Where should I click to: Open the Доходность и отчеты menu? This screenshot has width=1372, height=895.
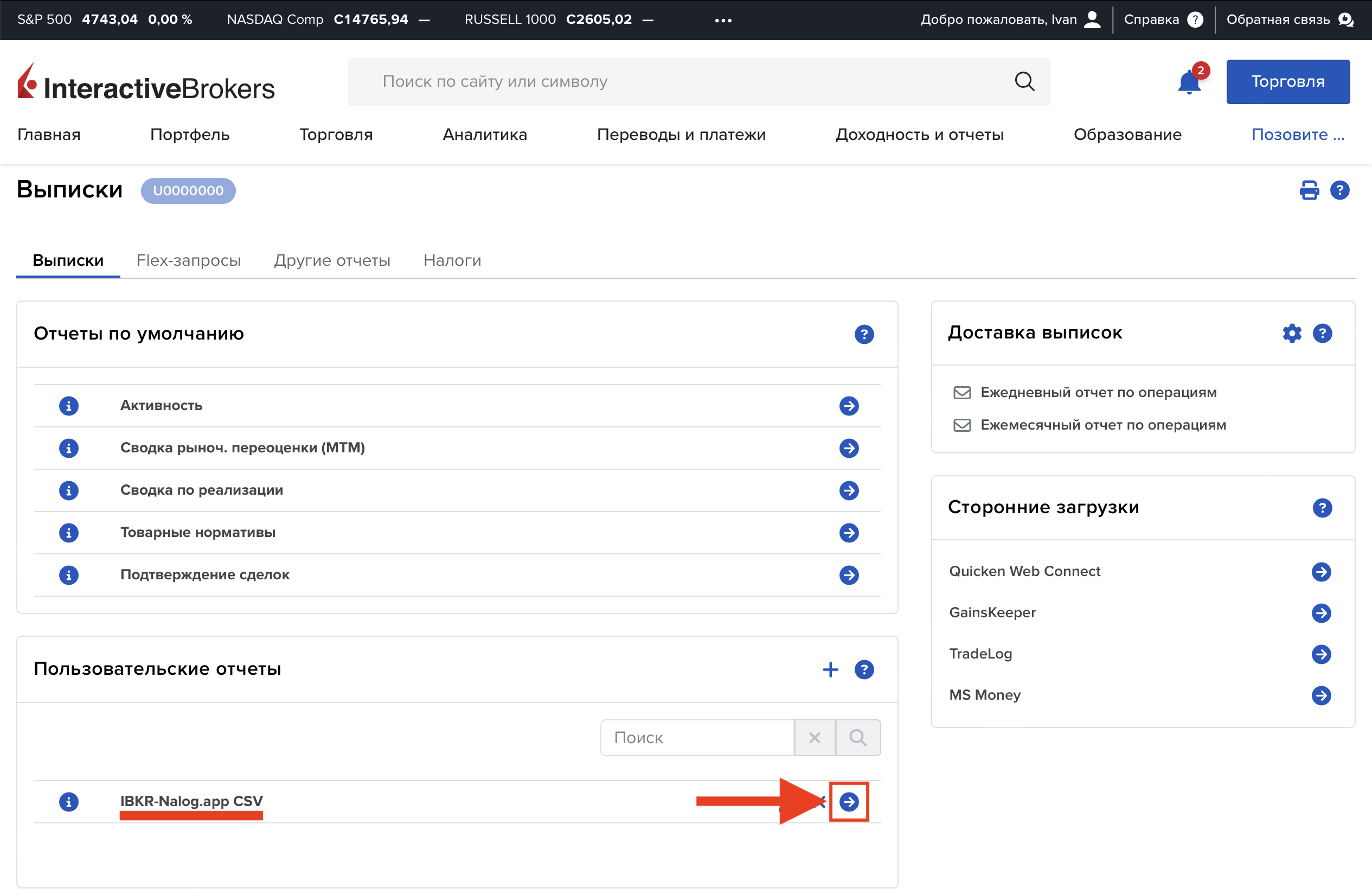920,135
